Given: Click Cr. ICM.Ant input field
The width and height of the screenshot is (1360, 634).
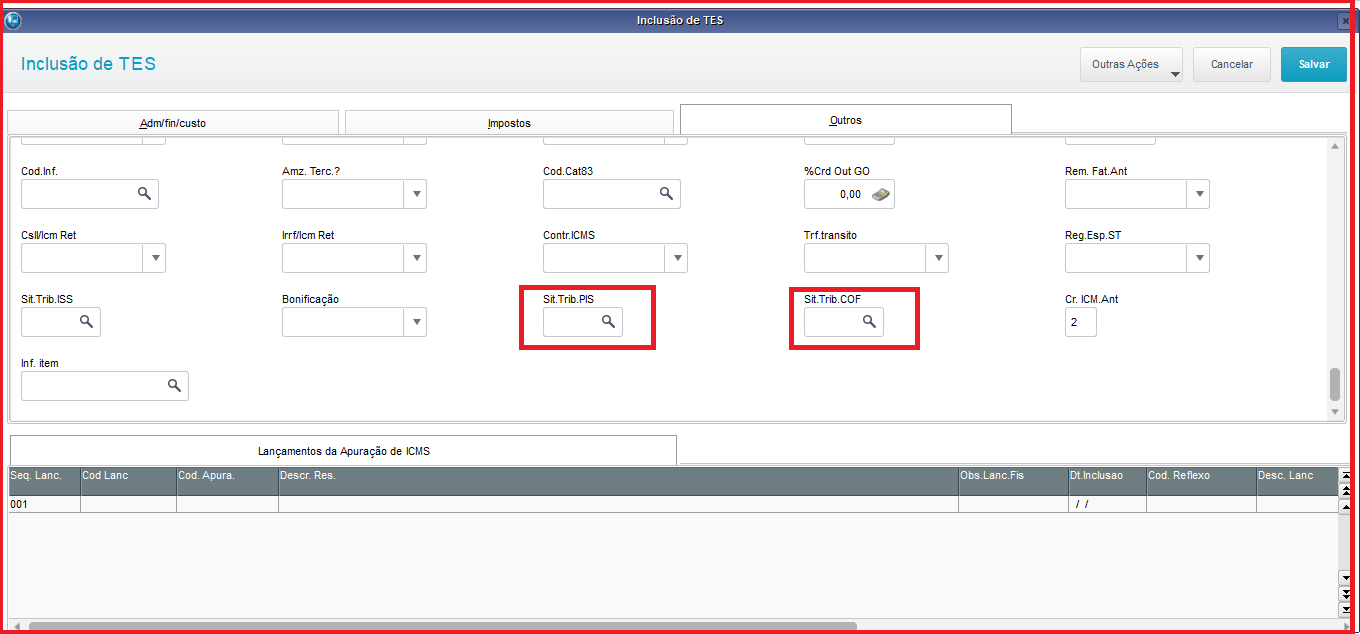Looking at the screenshot, I should [1081, 322].
